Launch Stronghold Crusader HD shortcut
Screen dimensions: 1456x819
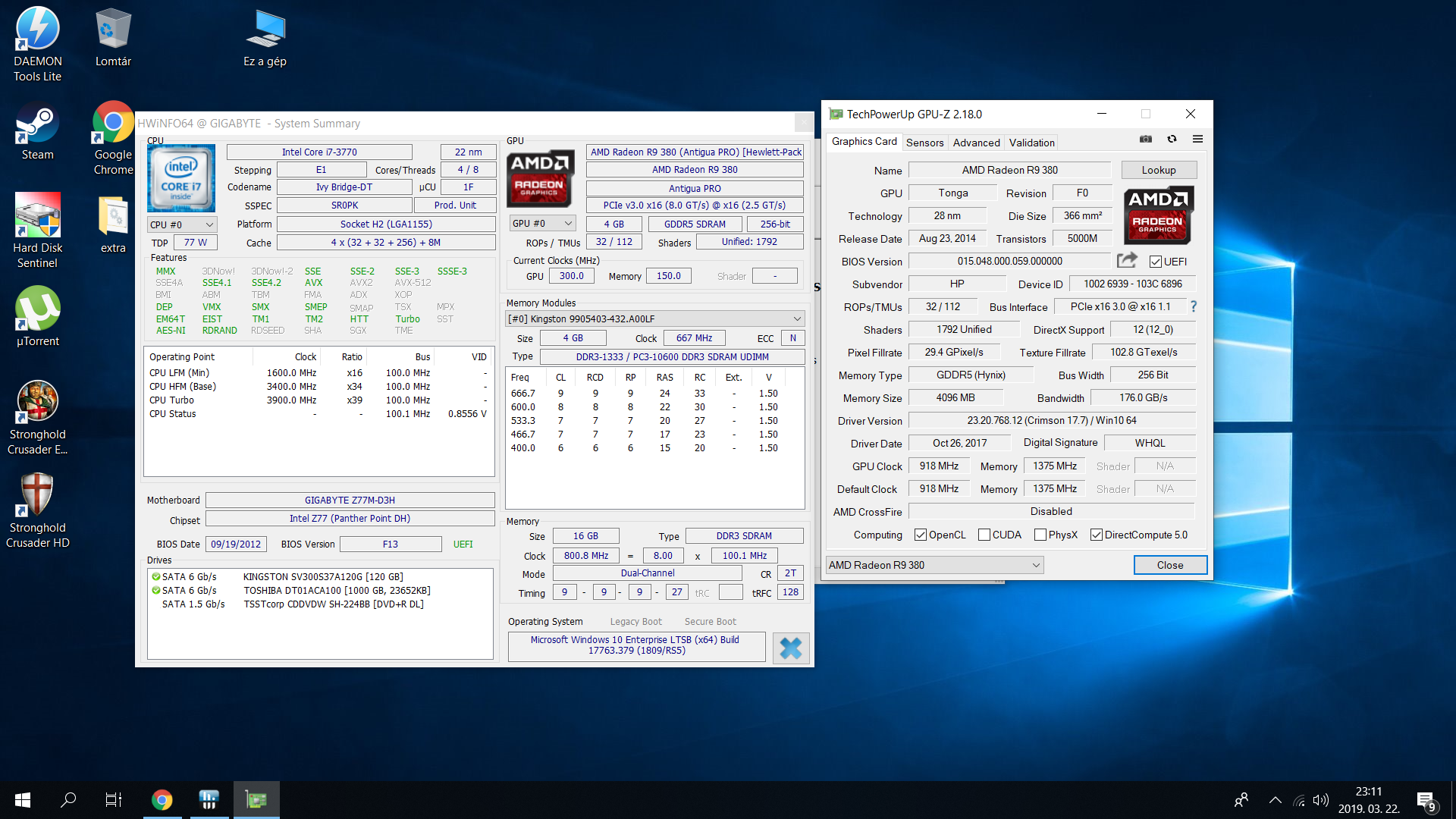point(37,510)
